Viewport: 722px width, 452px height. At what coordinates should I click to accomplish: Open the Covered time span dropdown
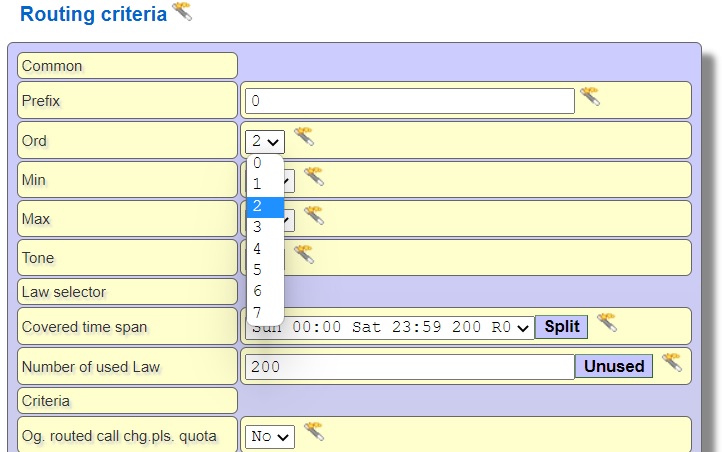[390, 327]
